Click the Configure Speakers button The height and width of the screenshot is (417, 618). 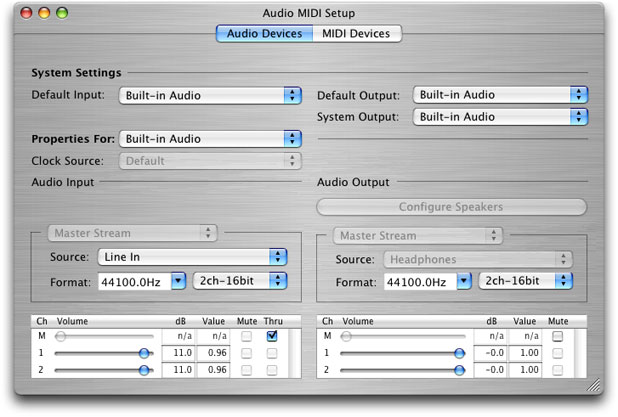pyautogui.click(x=452, y=207)
